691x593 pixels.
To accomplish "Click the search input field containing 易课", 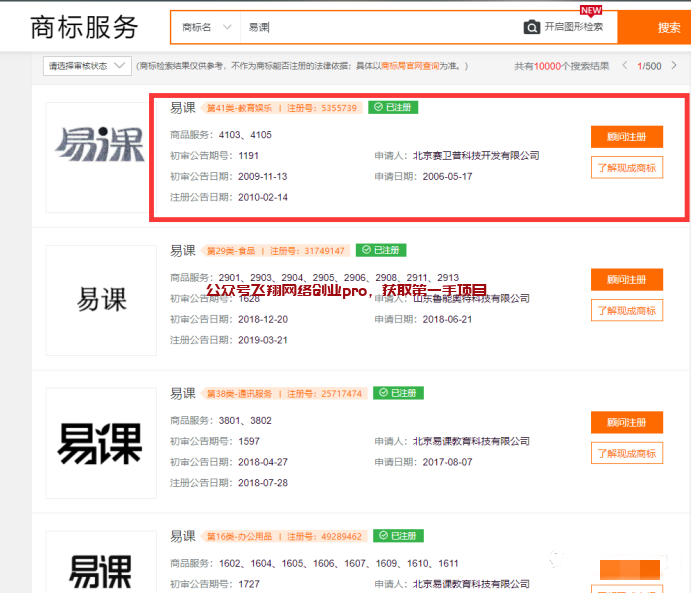I will click(380, 27).
